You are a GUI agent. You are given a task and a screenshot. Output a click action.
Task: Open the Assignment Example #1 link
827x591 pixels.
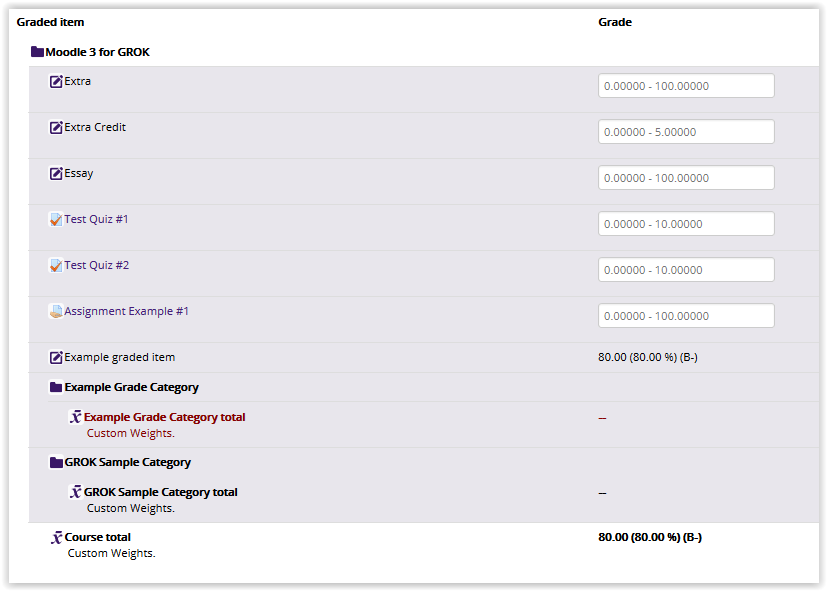[127, 312]
